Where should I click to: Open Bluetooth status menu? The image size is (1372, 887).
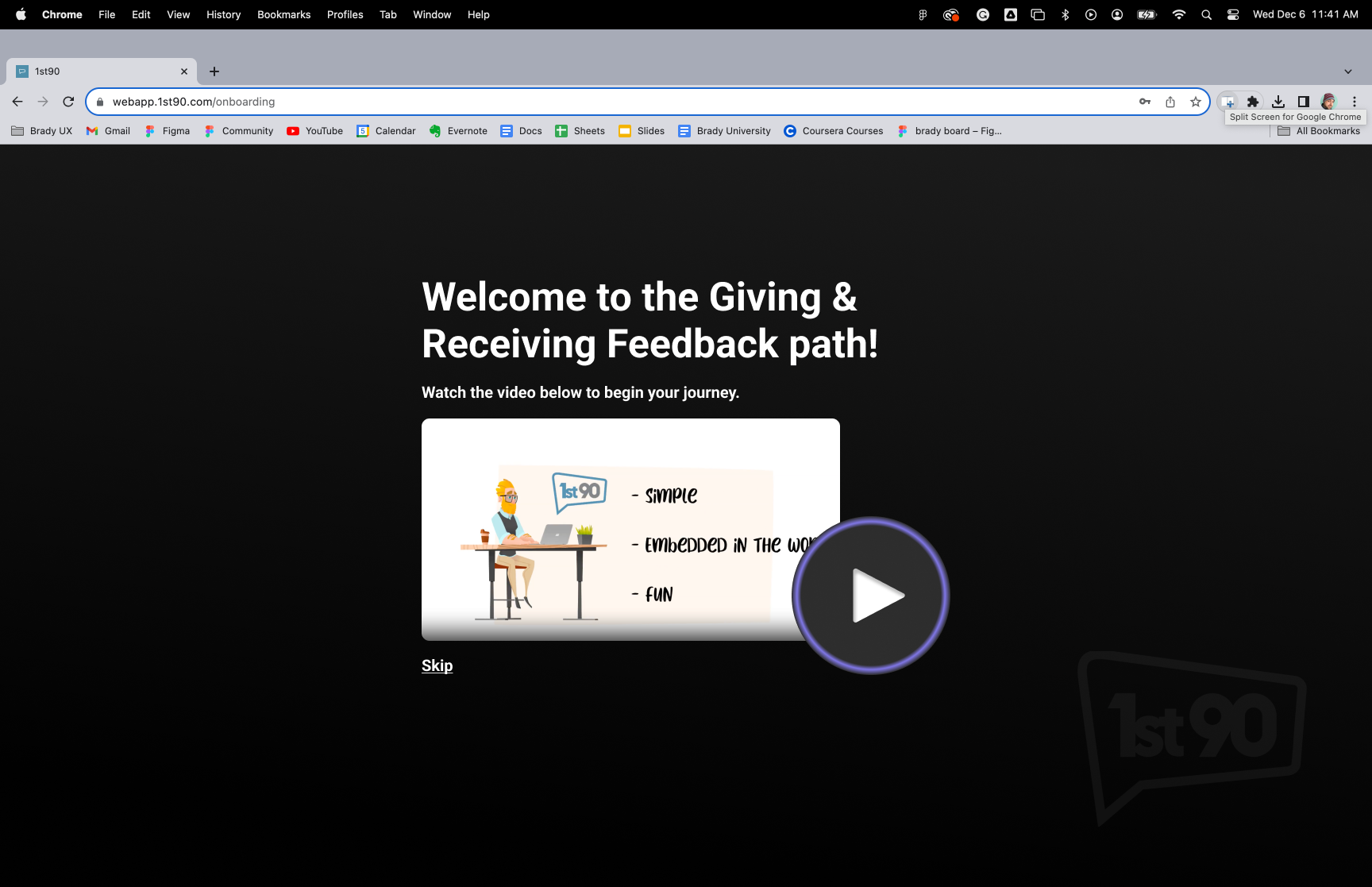[x=1066, y=14]
